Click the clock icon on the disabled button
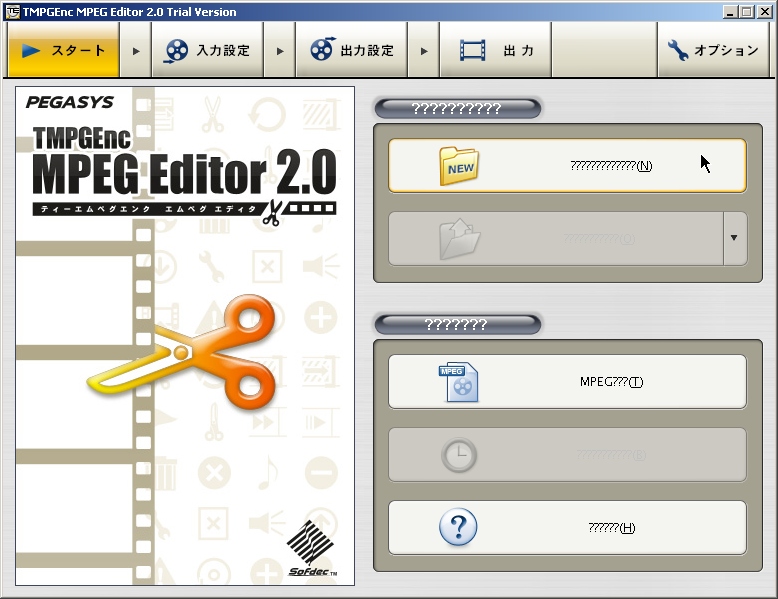 [x=459, y=455]
